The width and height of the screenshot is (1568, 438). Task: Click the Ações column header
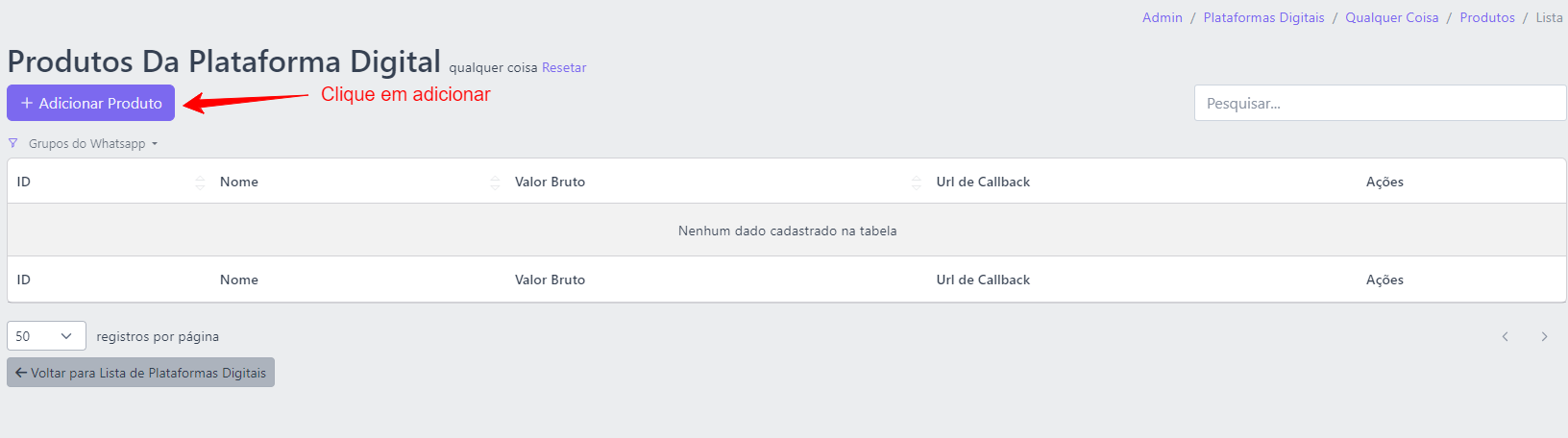coord(1384,182)
